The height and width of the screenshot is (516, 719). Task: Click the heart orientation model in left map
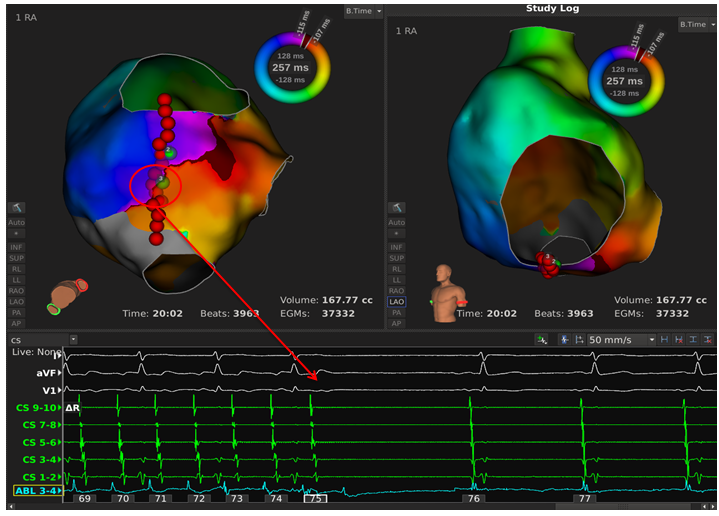click(70, 297)
